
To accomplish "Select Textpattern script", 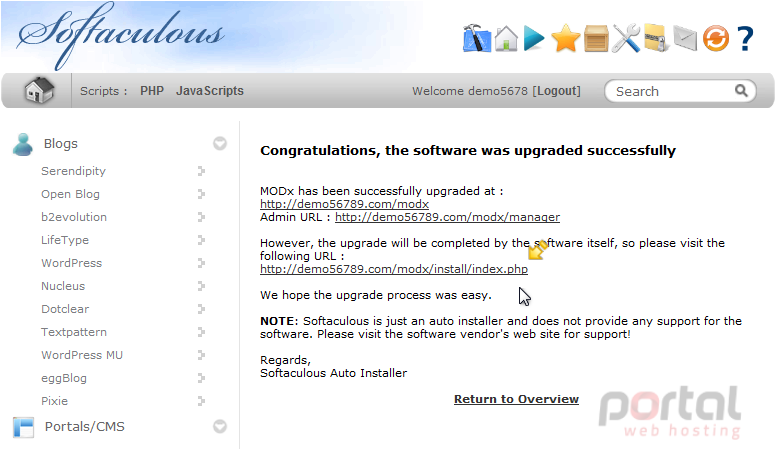I will pos(74,332).
